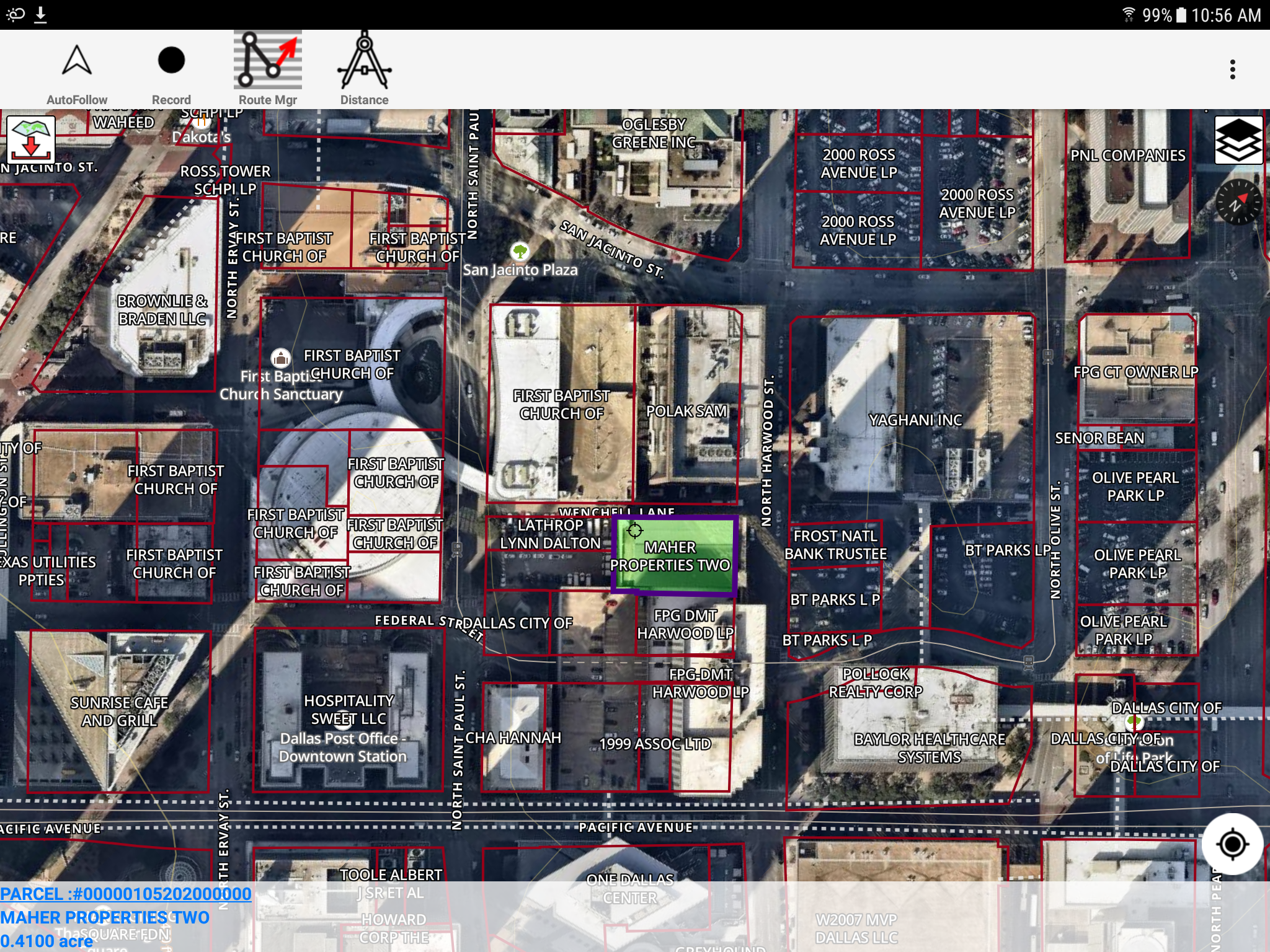1270x952 pixels.
Task: Open the Route Mgr tool
Action: pyautogui.click(x=268, y=60)
